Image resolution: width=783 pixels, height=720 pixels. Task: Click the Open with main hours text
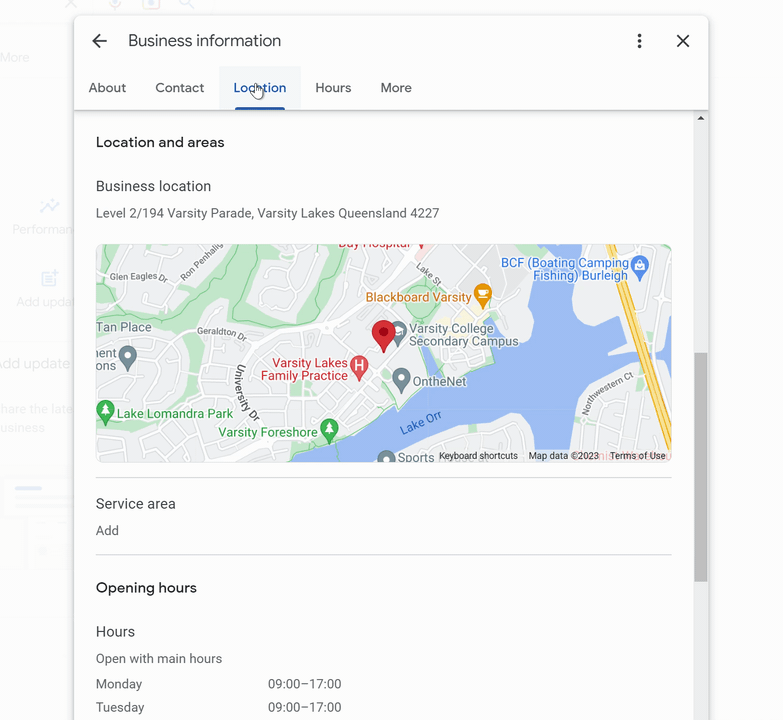point(159,659)
